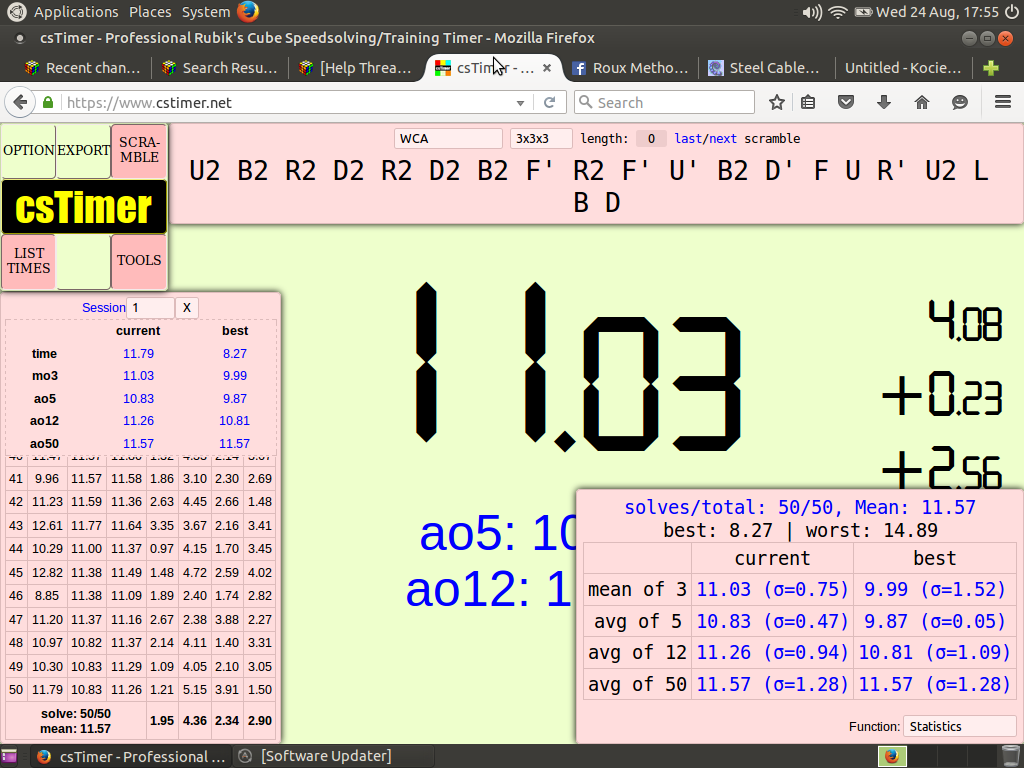
Task: Click the Ubuntu logo in top panel
Action: point(16,12)
